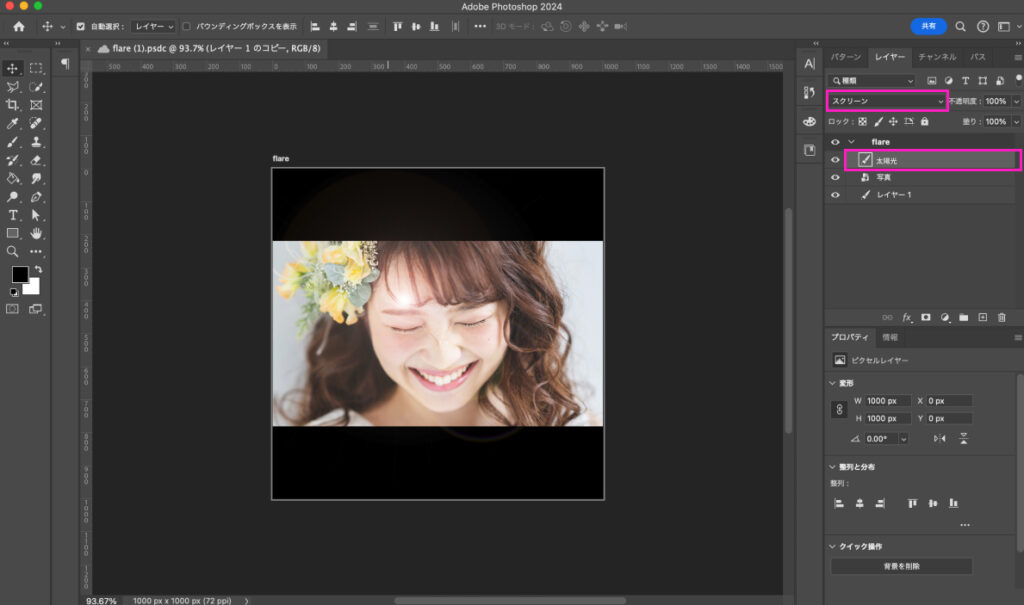
Task: Select the Eyedropper tool
Action: pyautogui.click(x=13, y=123)
